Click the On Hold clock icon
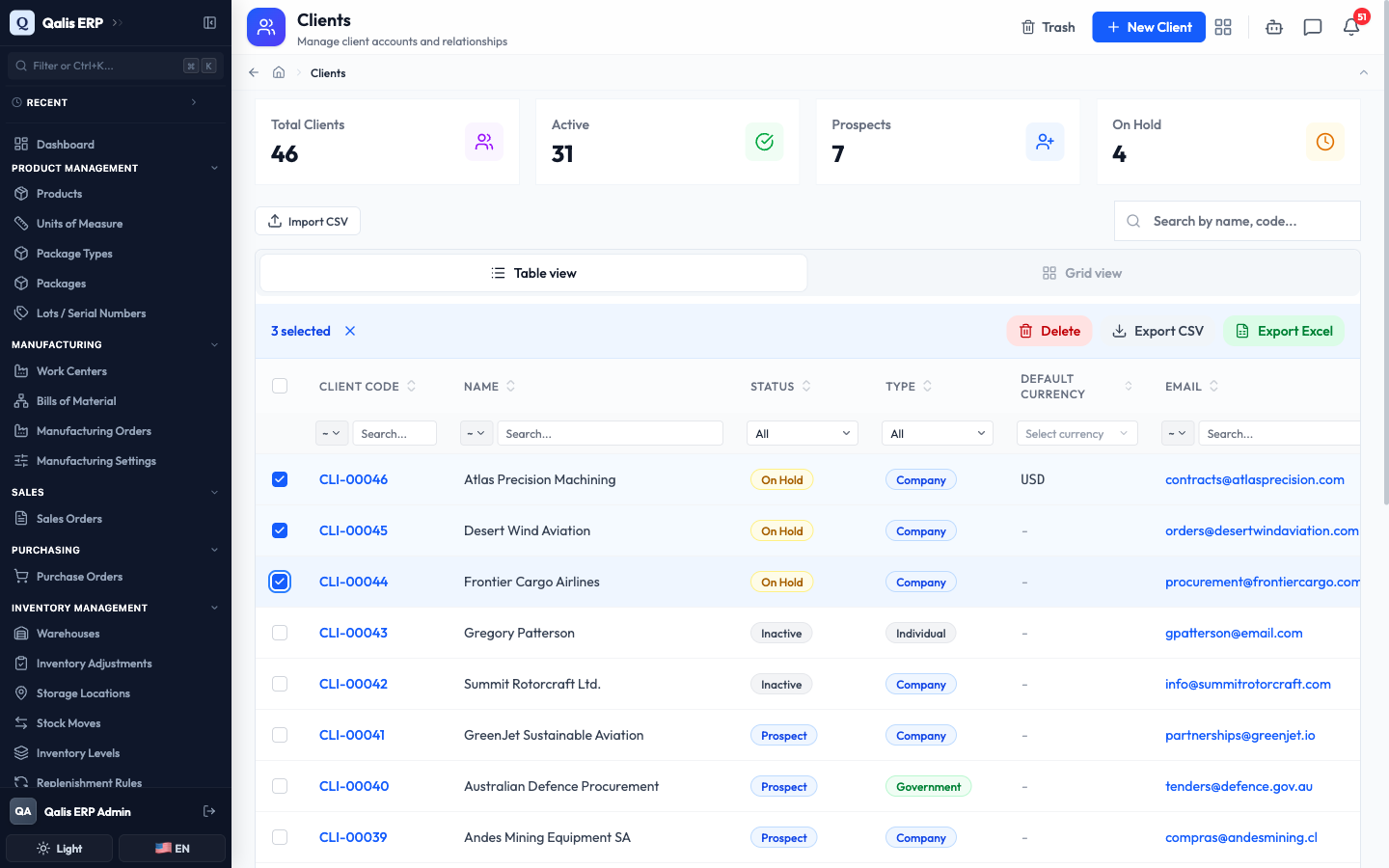 coord(1325,142)
